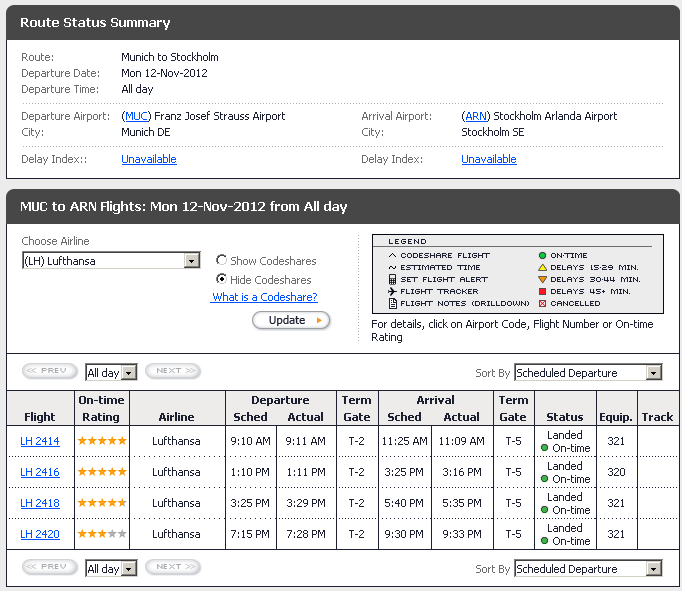Click the green on-time status icon for LH 2420
Viewport: 682px width, 591px height.
(x=545, y=542)
